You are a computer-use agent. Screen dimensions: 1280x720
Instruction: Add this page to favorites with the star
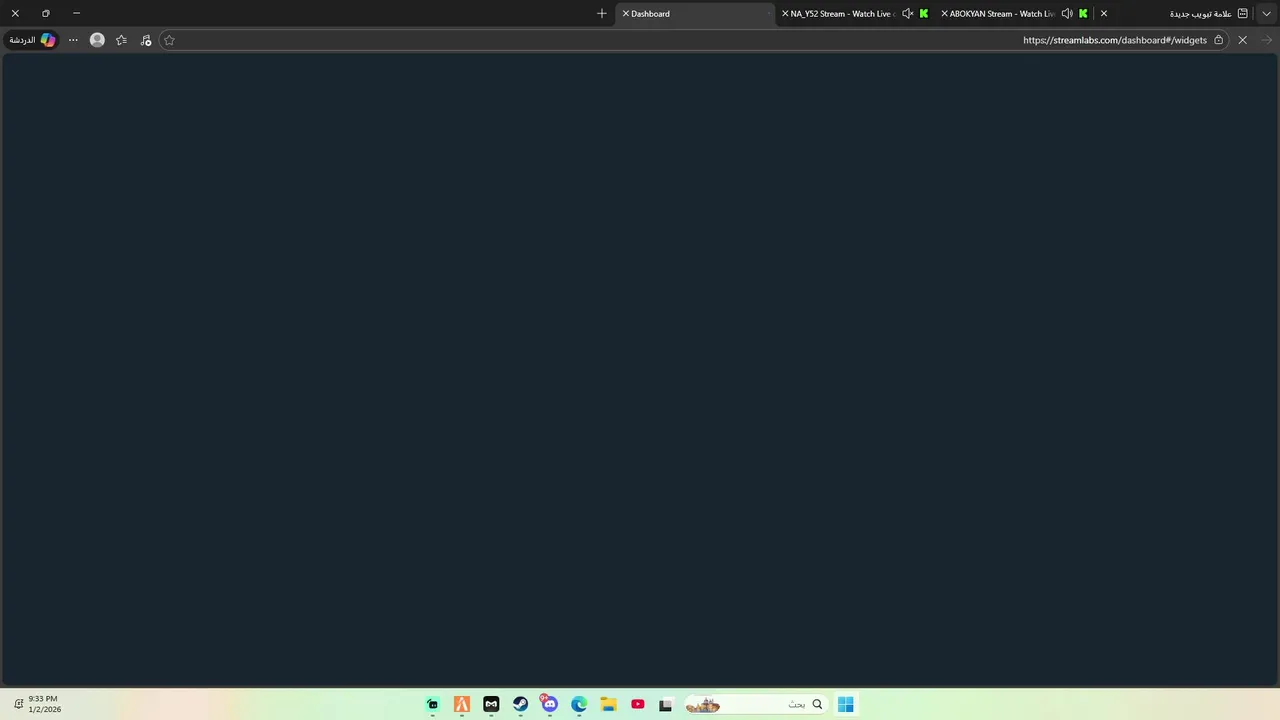click(x=169, y=40)
